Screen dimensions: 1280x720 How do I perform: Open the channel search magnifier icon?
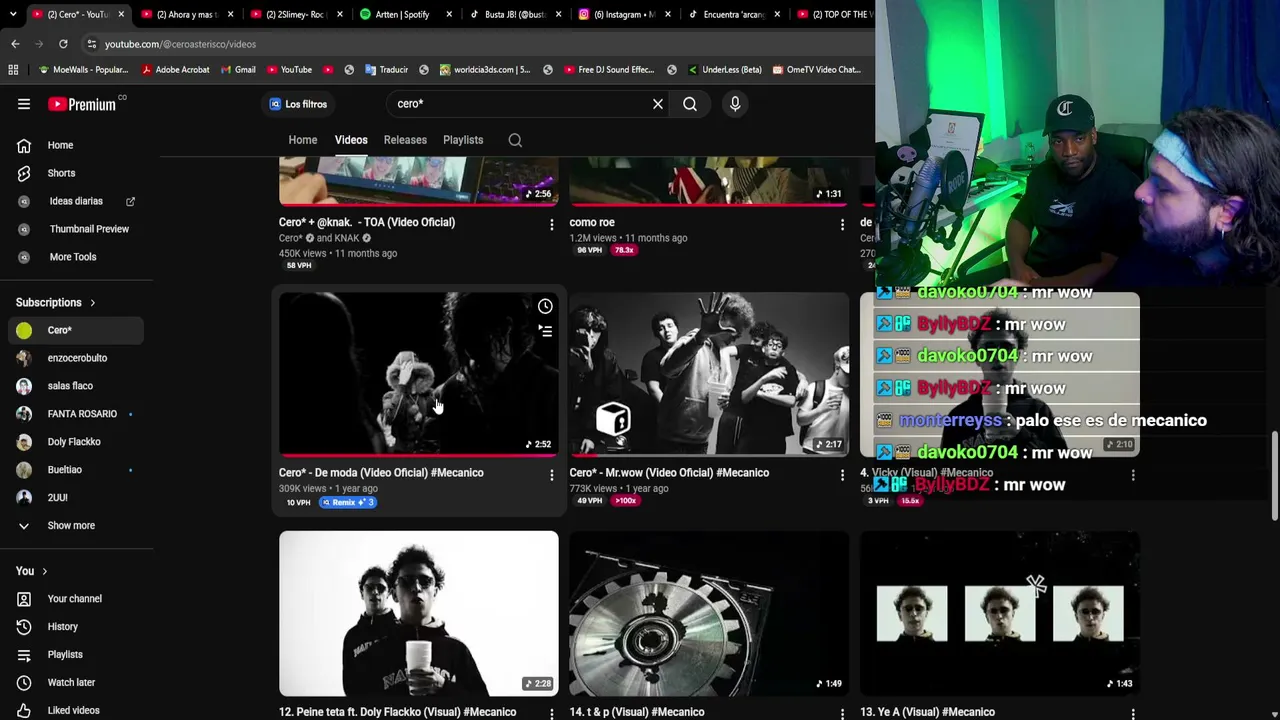point(515,141)
